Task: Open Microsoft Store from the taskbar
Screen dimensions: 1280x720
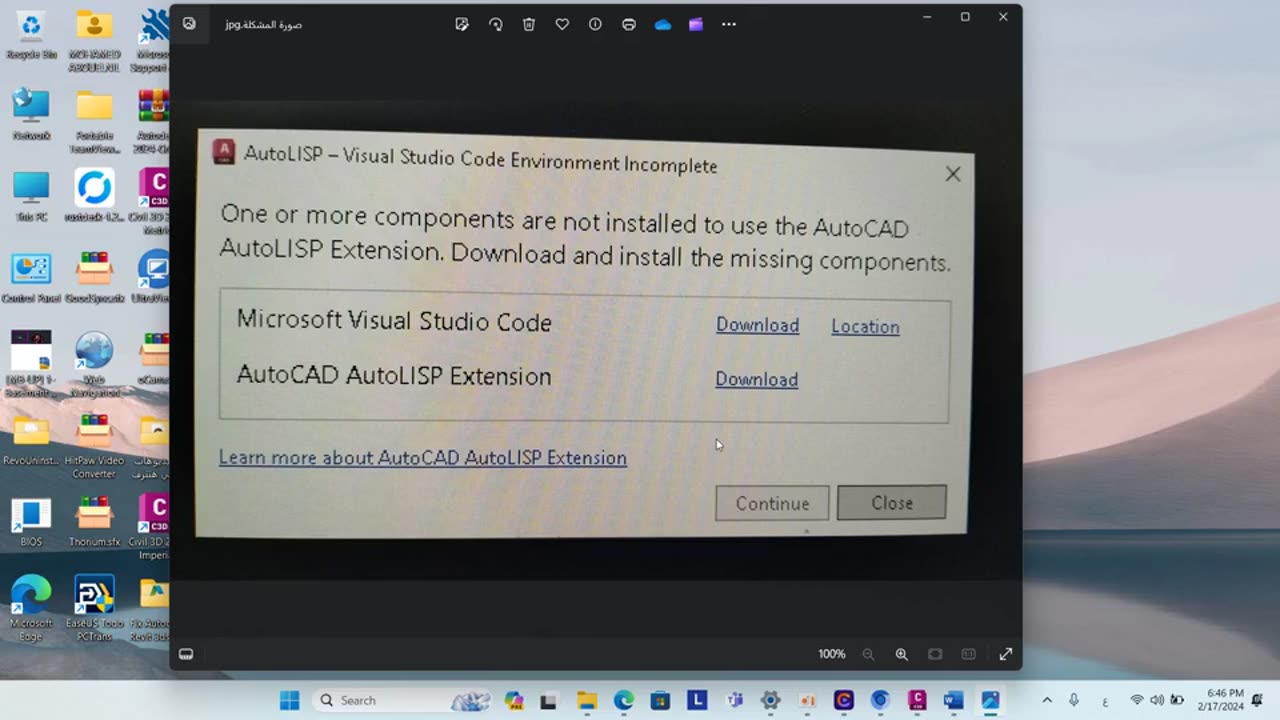Action: [x=660, y=700]
